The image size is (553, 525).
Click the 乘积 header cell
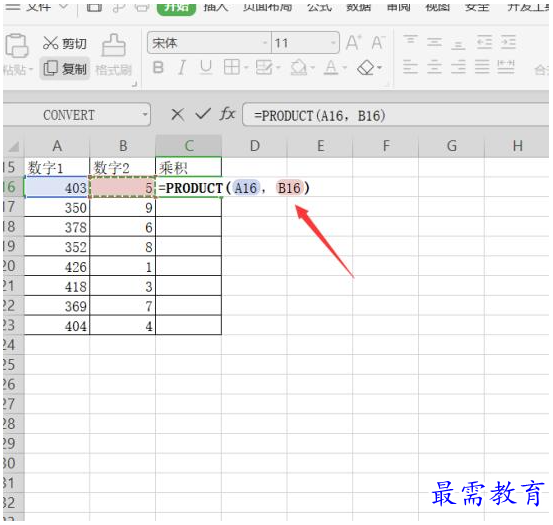coord(189,167)
